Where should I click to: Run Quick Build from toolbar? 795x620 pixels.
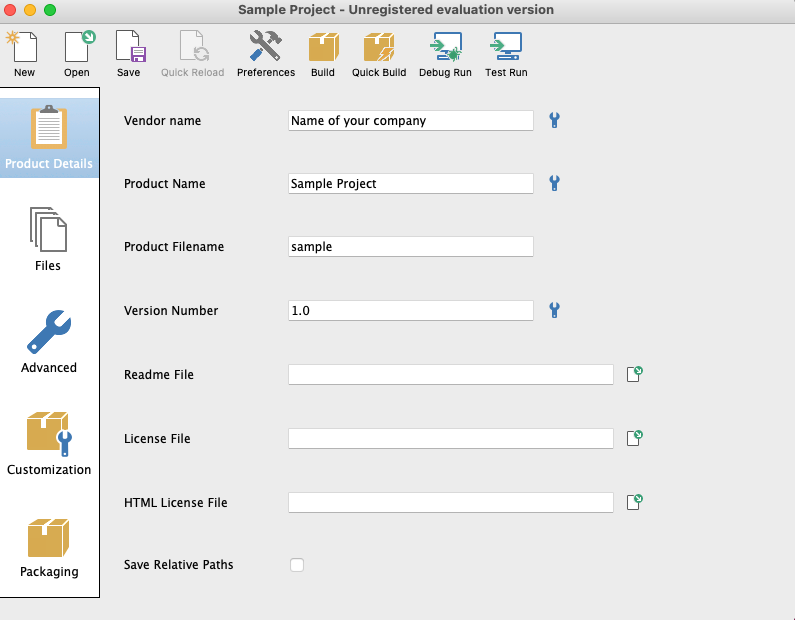click(379, 54)
